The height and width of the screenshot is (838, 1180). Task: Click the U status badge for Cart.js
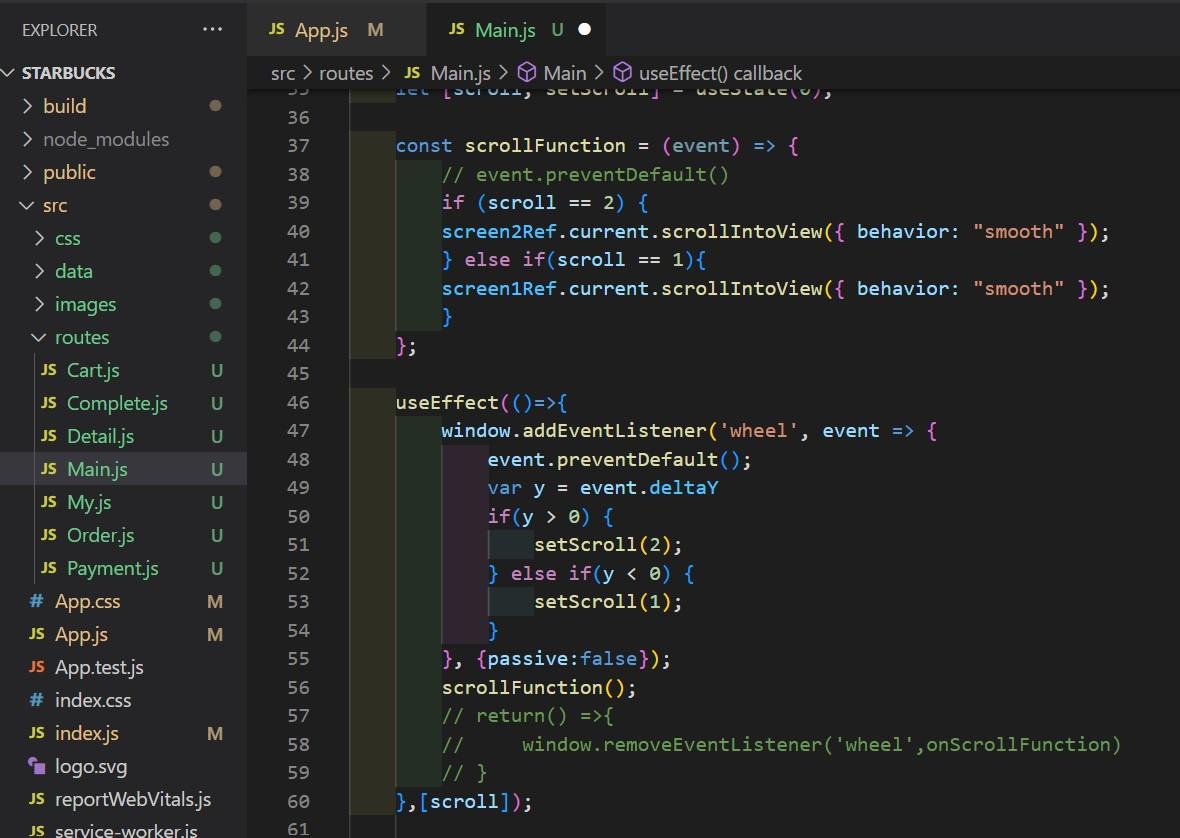pos(217,371)
